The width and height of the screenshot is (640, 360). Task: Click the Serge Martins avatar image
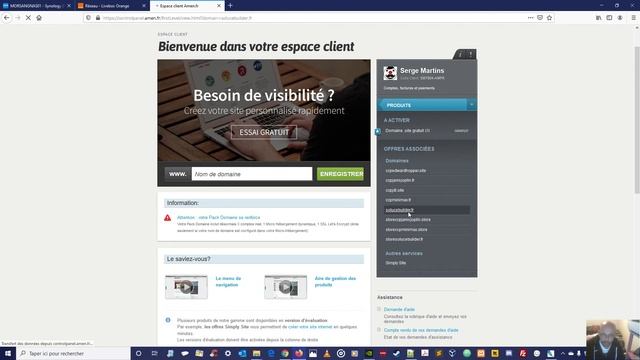[x=390, y=73]
